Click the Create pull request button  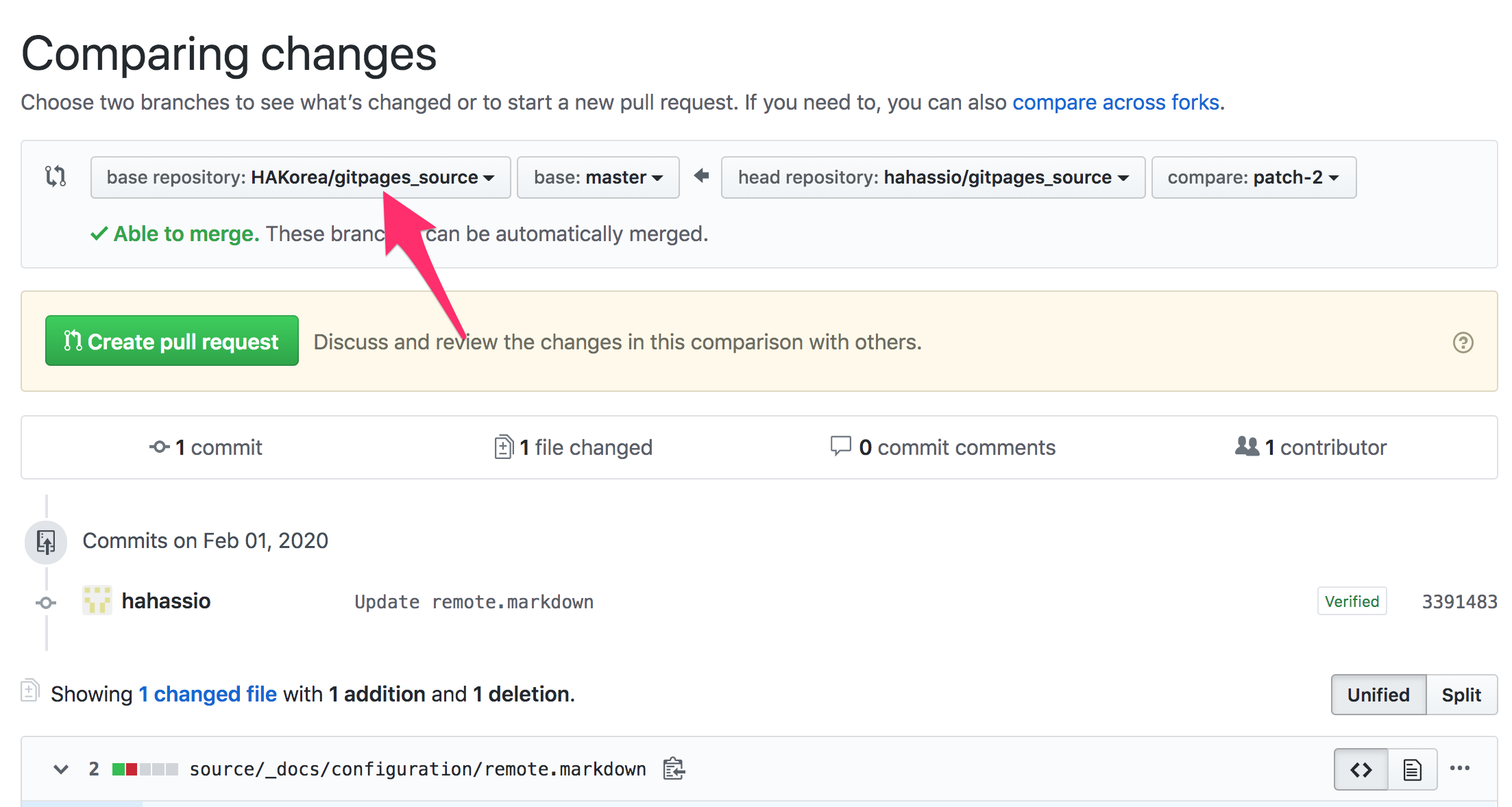[172, 341]
